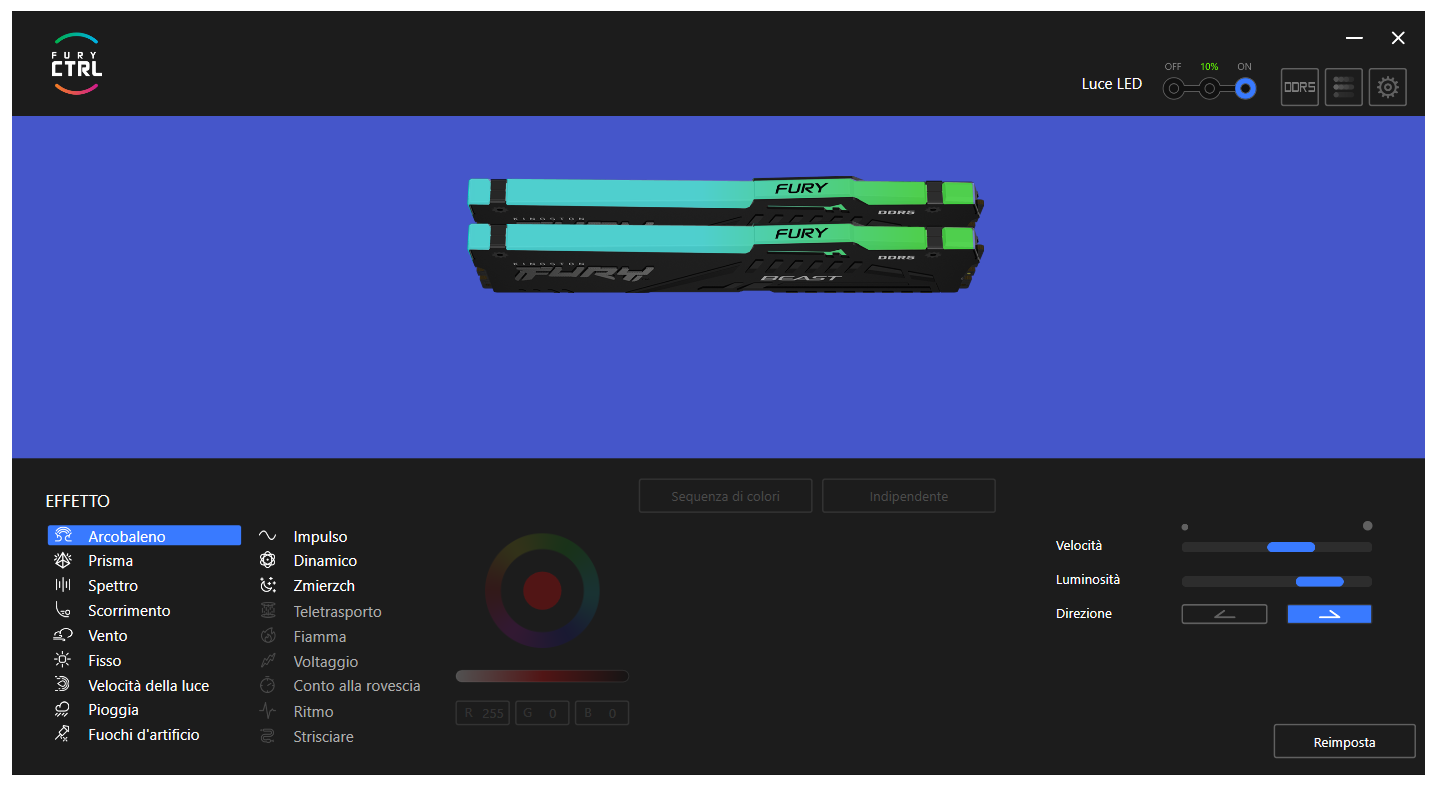Click the Indipendente button
This screenshot has height=786, width=1434.
click(x=909, y=496)
